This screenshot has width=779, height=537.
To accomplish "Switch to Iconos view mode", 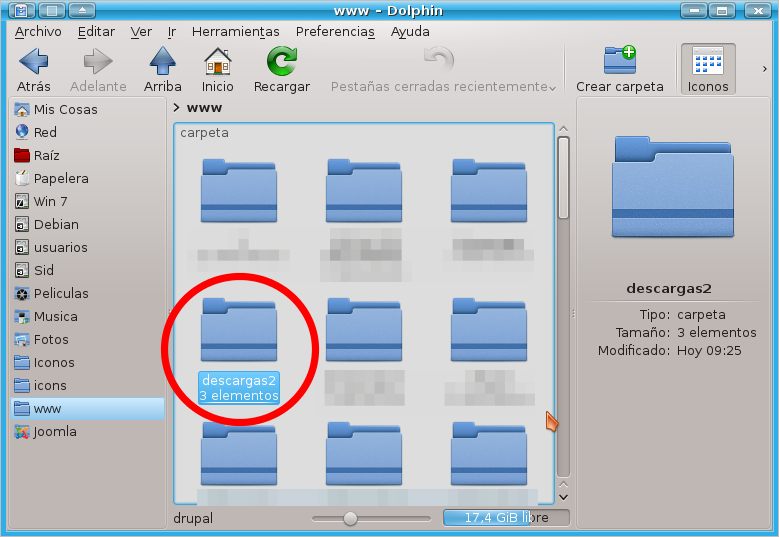I will coord(708,69).
